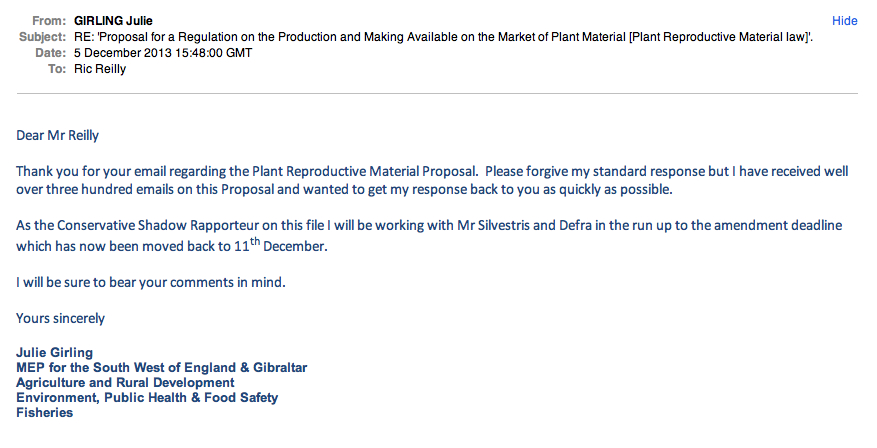This screenshot has height=448, width=877.
Task: Click the Agriculture and Rural Development line
Action: [x=125, y=383]
